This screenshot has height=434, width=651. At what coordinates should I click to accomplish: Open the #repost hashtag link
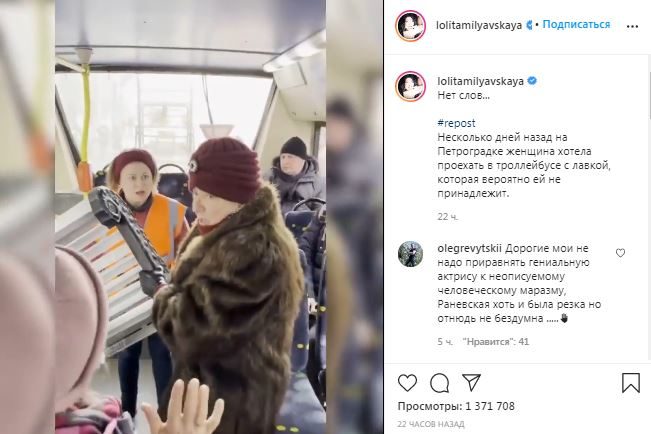pos(456,123)
